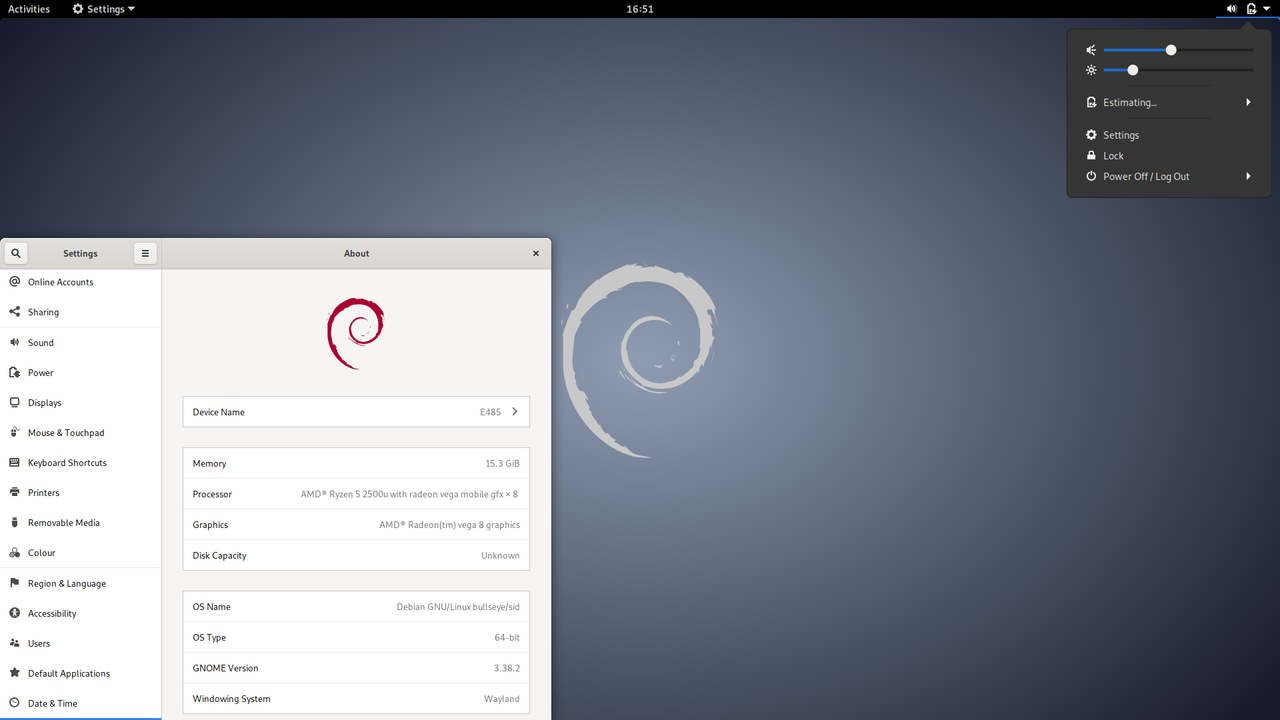
Task: Click the About title in window header
Action: 357,254
